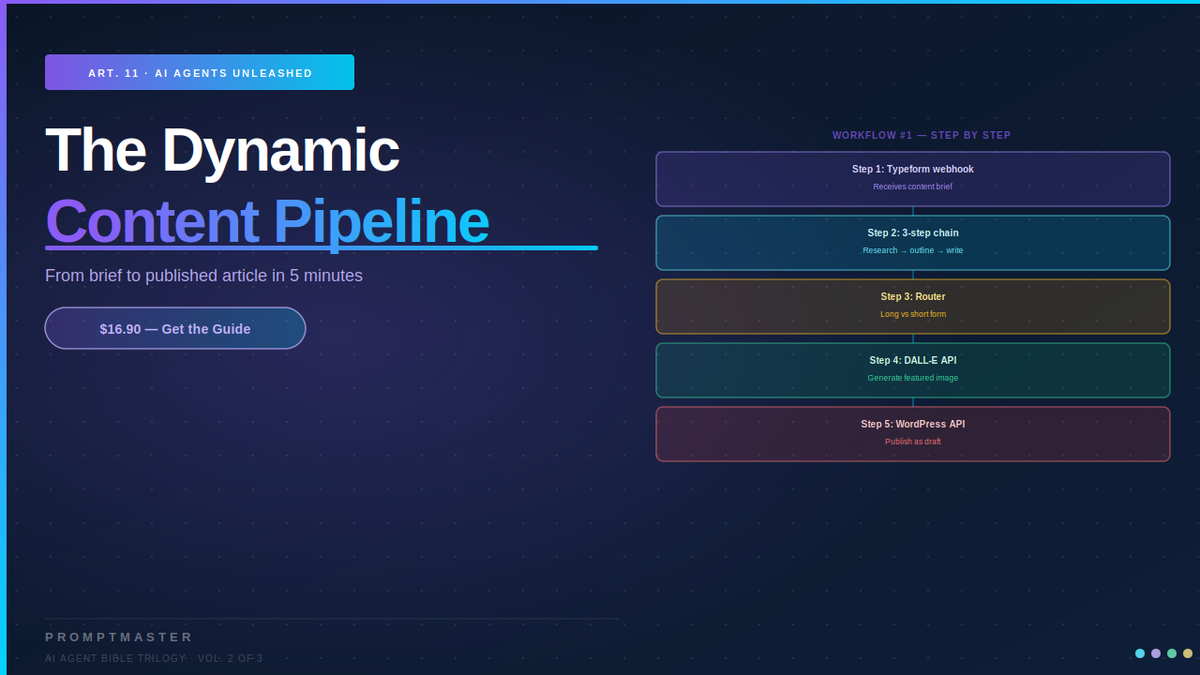Select the Step 2: 3-step chain card
The height and width of the screenshot is (675, 1200).
click(x=913, y=242)
